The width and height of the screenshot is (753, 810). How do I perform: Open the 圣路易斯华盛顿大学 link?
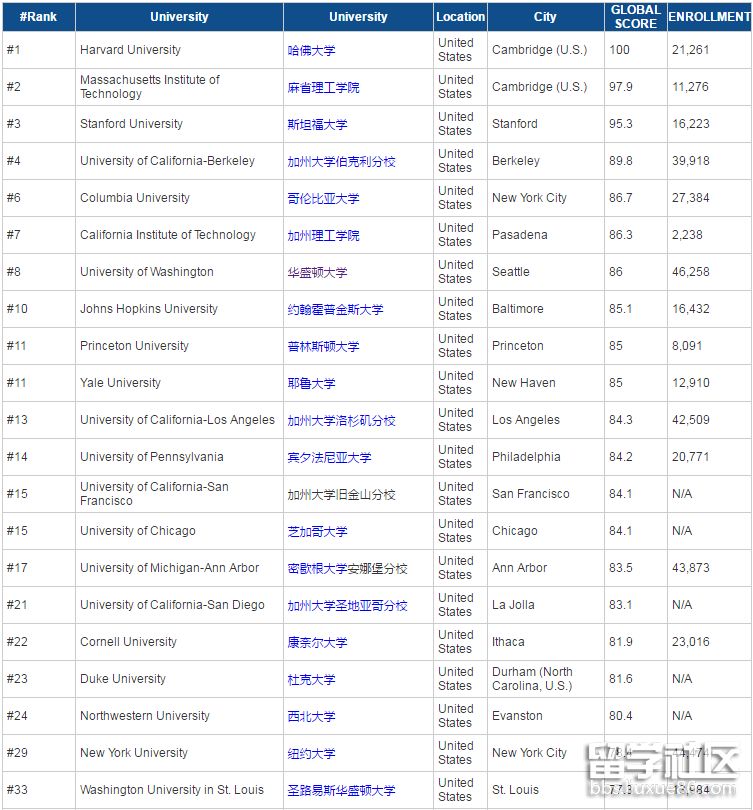point(341,791)
